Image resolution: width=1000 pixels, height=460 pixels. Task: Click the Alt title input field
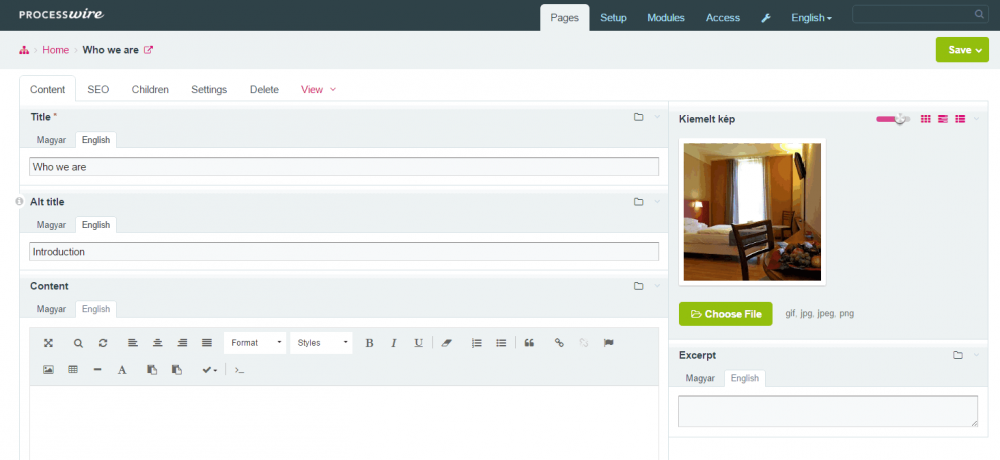tap(344, 252)
